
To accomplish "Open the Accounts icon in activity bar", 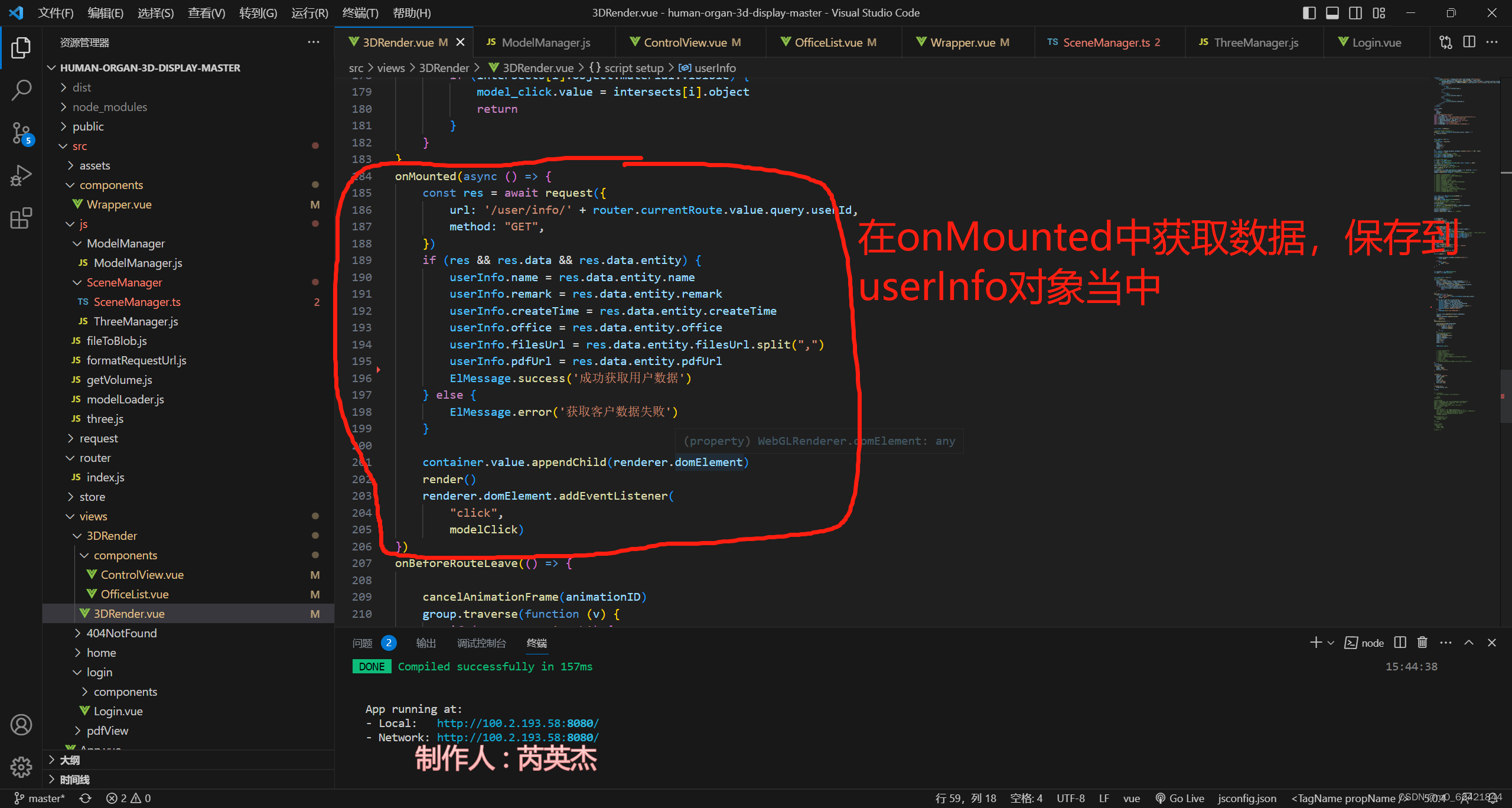I will coord(21,725).
